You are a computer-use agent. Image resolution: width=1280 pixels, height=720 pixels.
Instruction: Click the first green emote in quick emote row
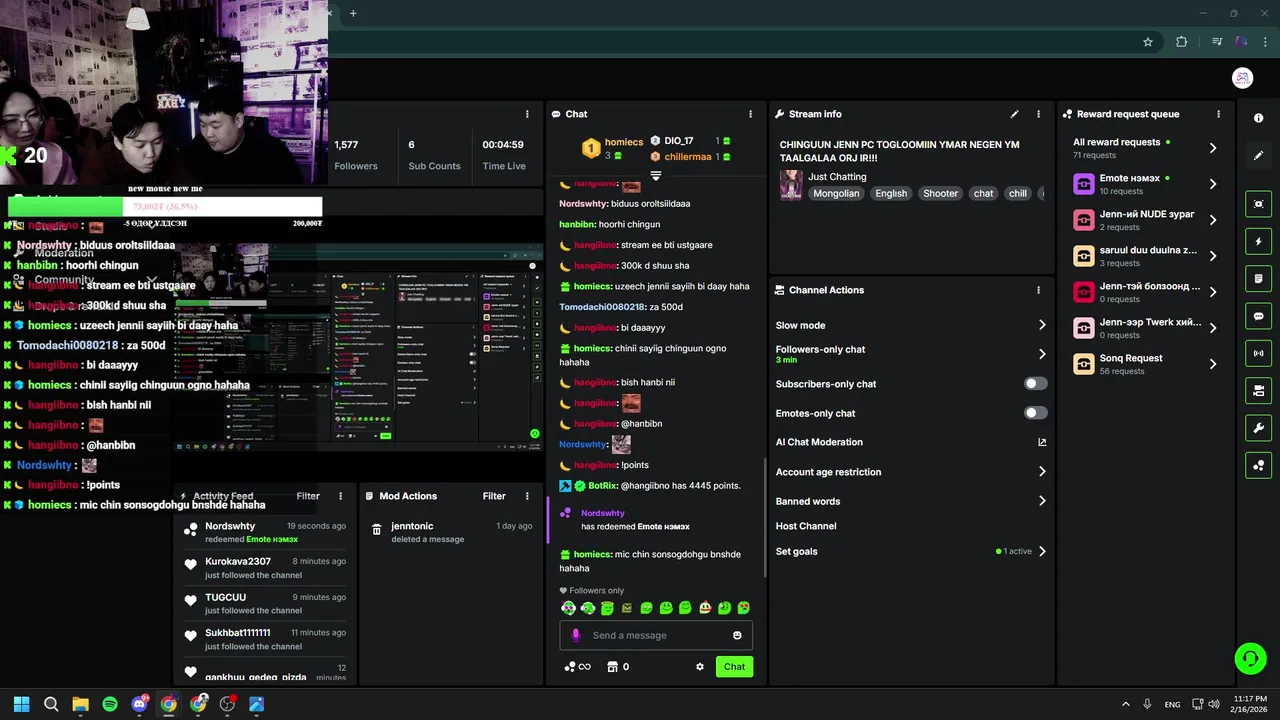point(568,608)
